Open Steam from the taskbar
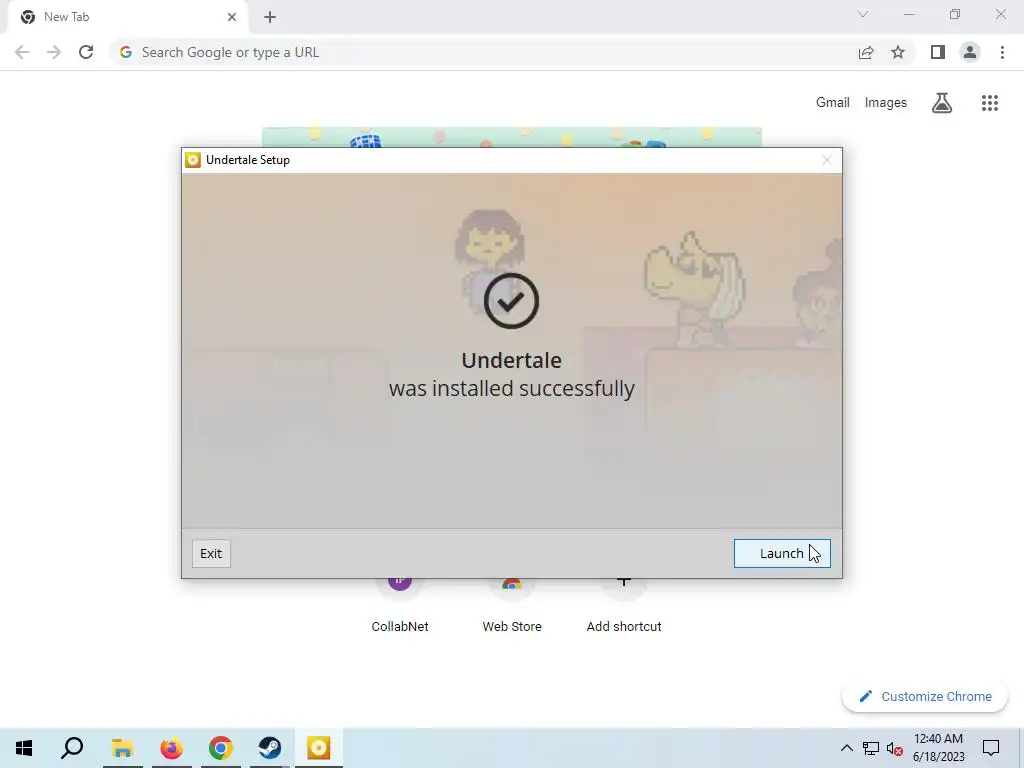The width and height of the screenshot is (1024, 768). click(269, 748)
